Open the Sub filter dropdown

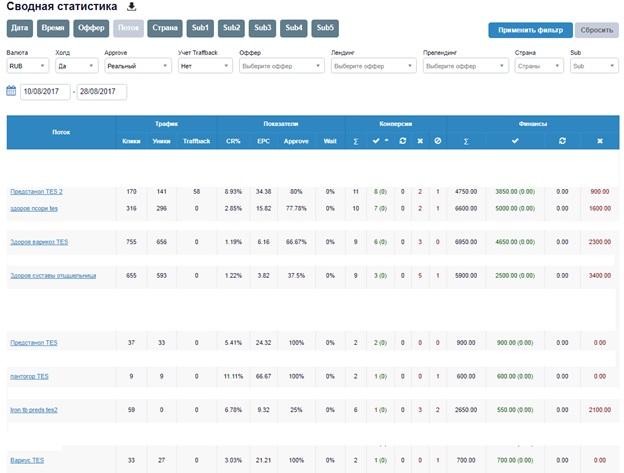point(594,66)
